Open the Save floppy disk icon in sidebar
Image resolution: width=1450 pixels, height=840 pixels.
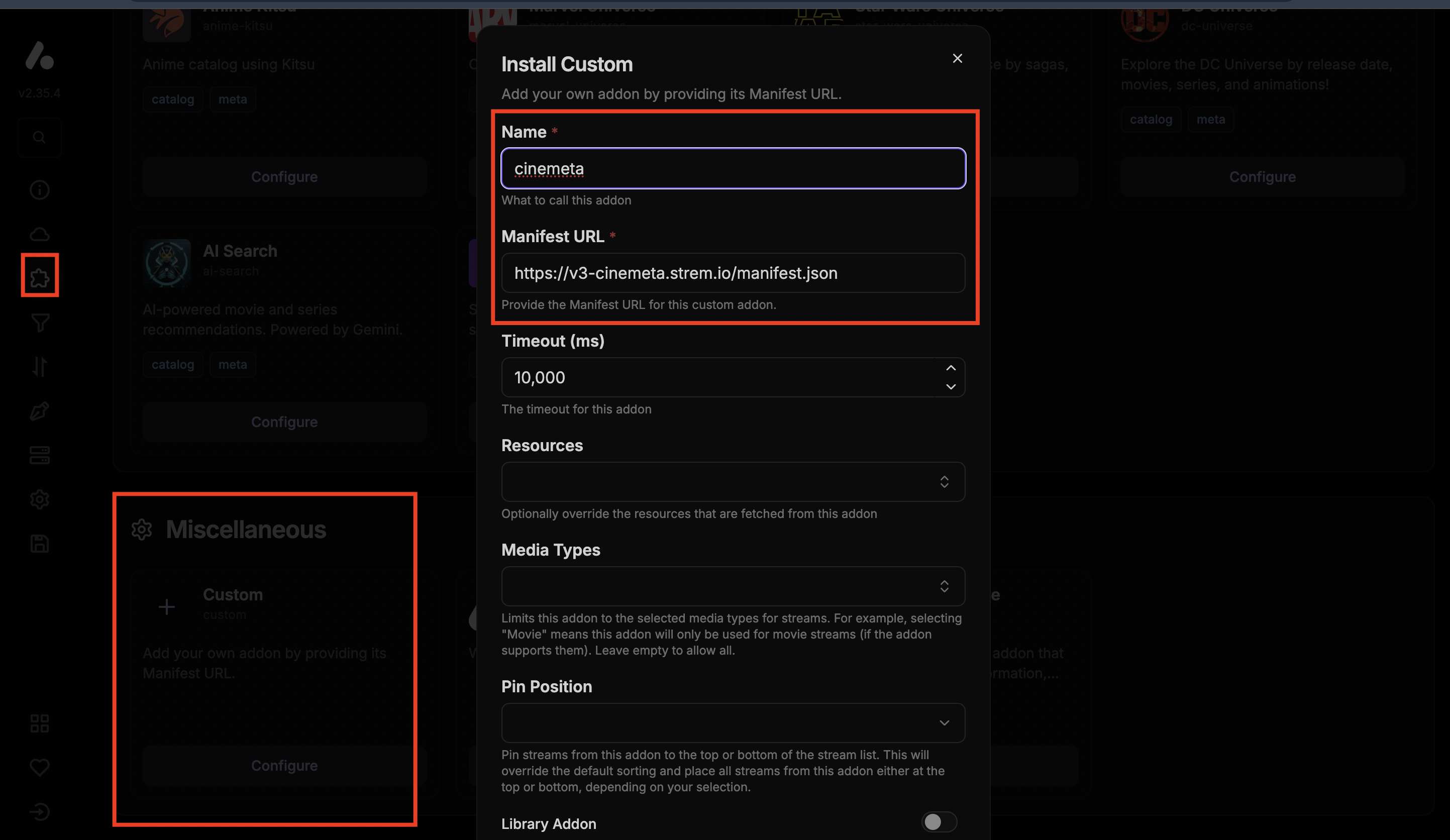(39, 543)
